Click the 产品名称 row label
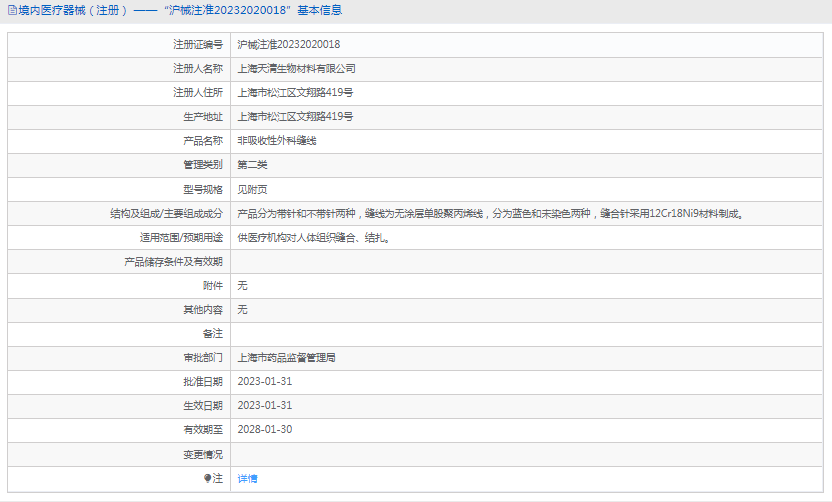832x502 pixels. 203,141
